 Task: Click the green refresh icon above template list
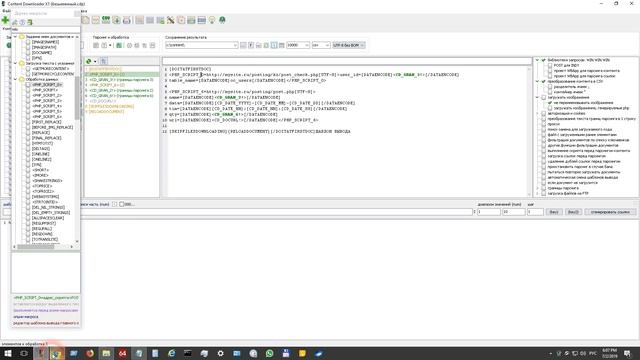point(89,61)
